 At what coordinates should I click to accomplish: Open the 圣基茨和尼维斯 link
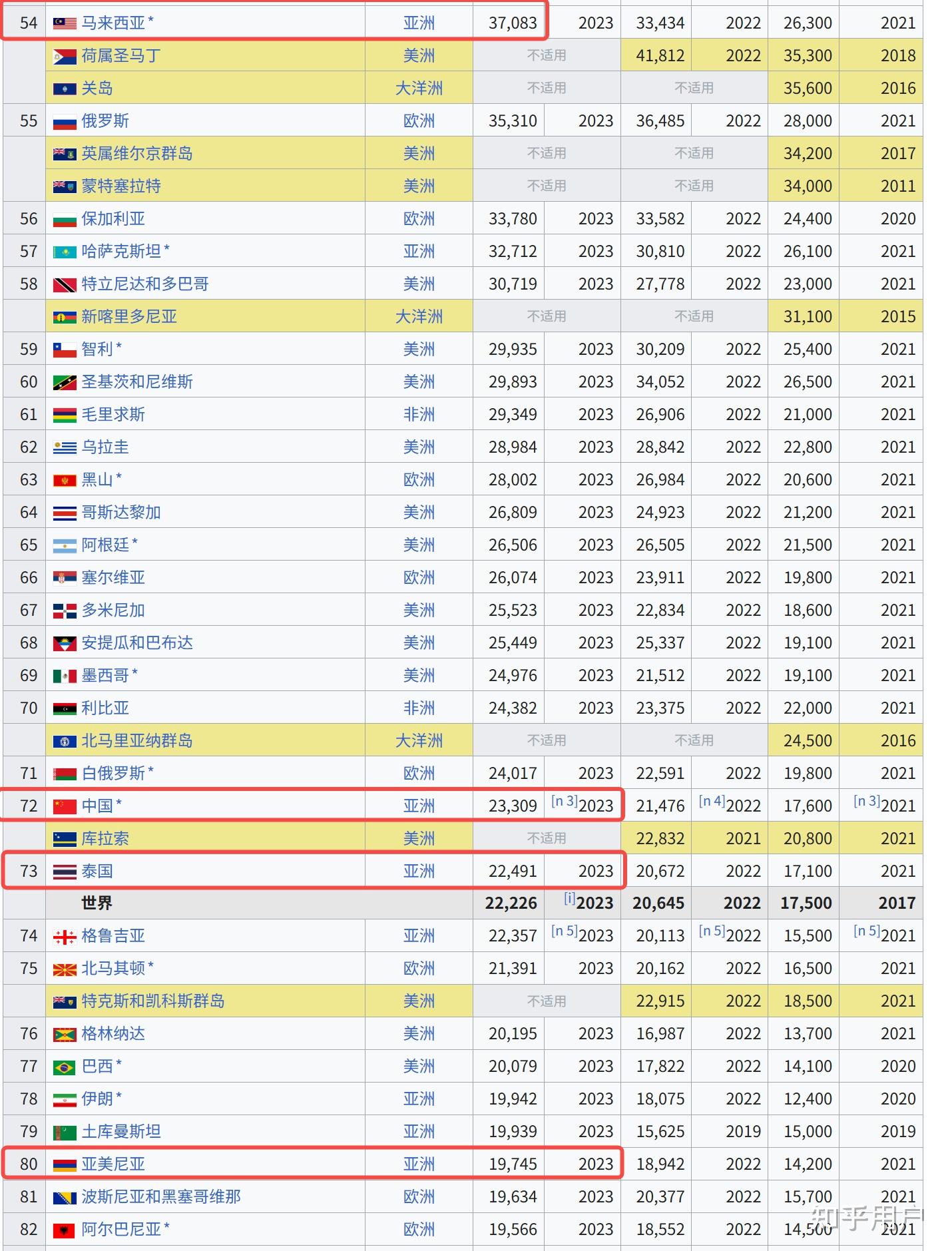pyautogui.click(x=137, y=382)
